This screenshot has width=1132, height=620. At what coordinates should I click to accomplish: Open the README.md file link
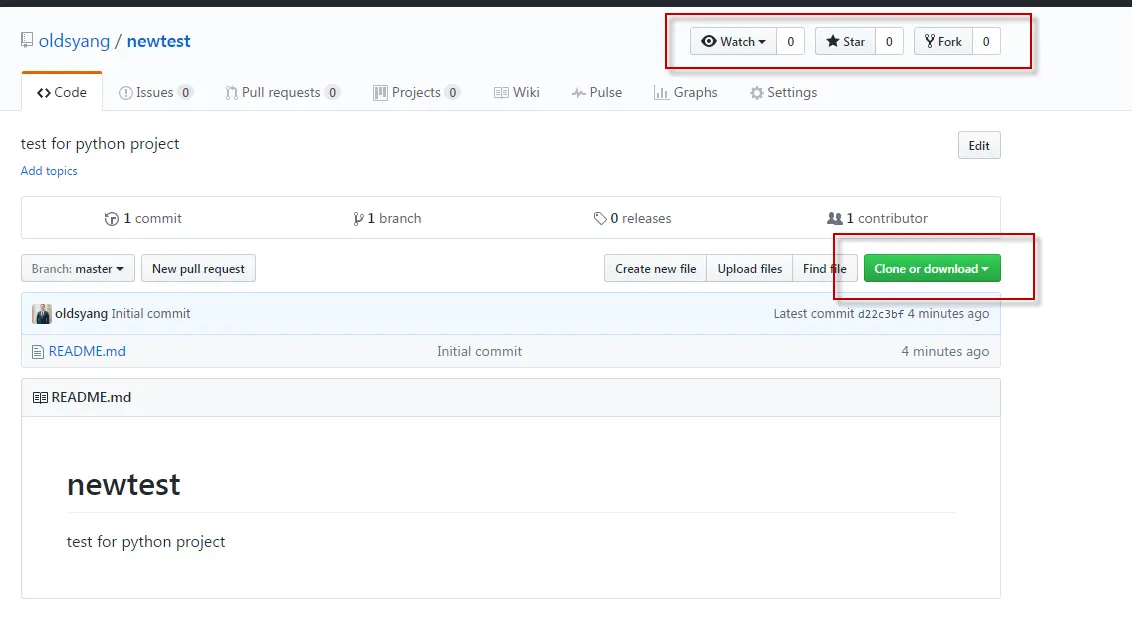87,352
